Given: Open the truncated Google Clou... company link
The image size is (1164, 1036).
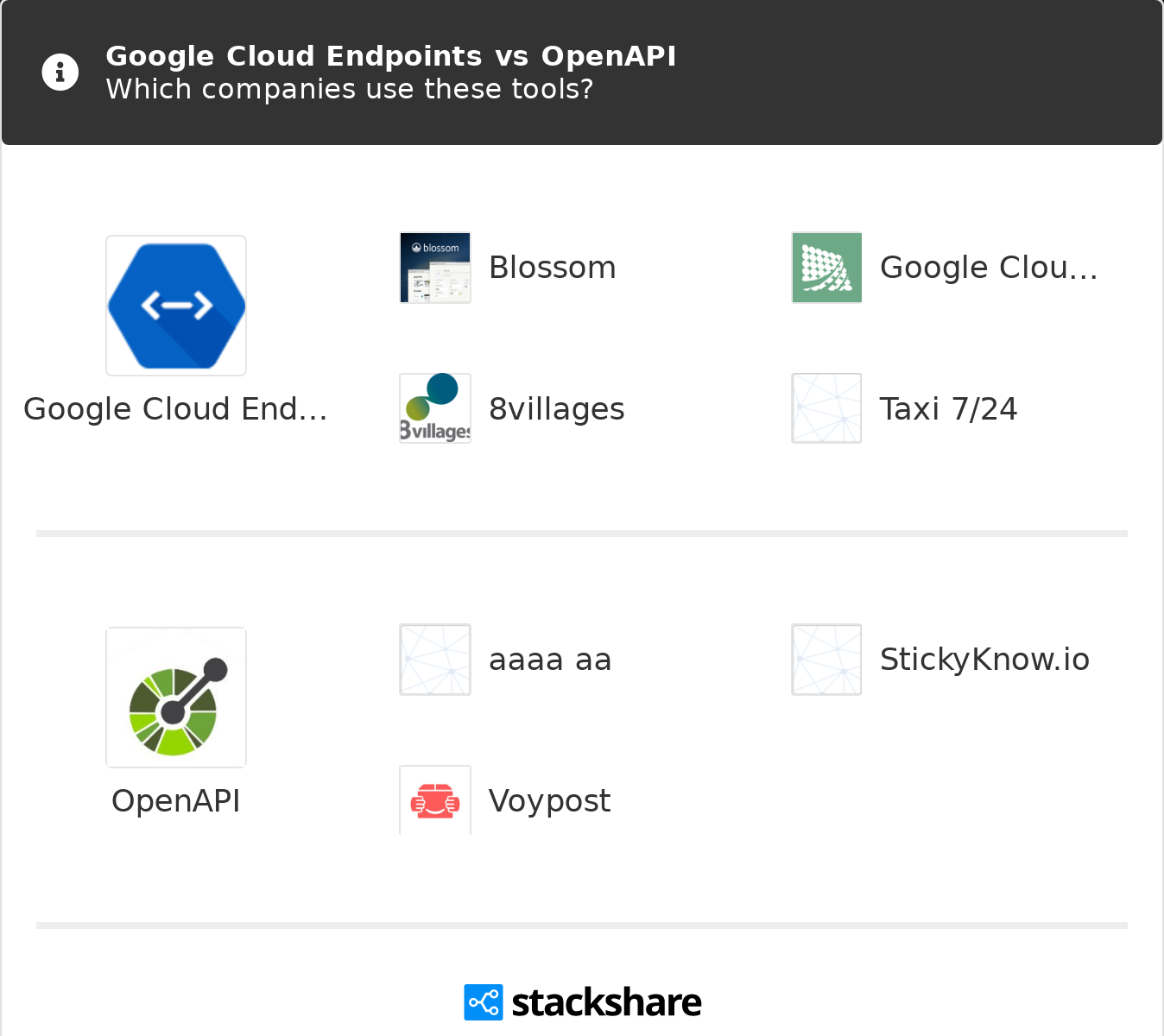Looking at the screenshot, I should pos(988,268).
